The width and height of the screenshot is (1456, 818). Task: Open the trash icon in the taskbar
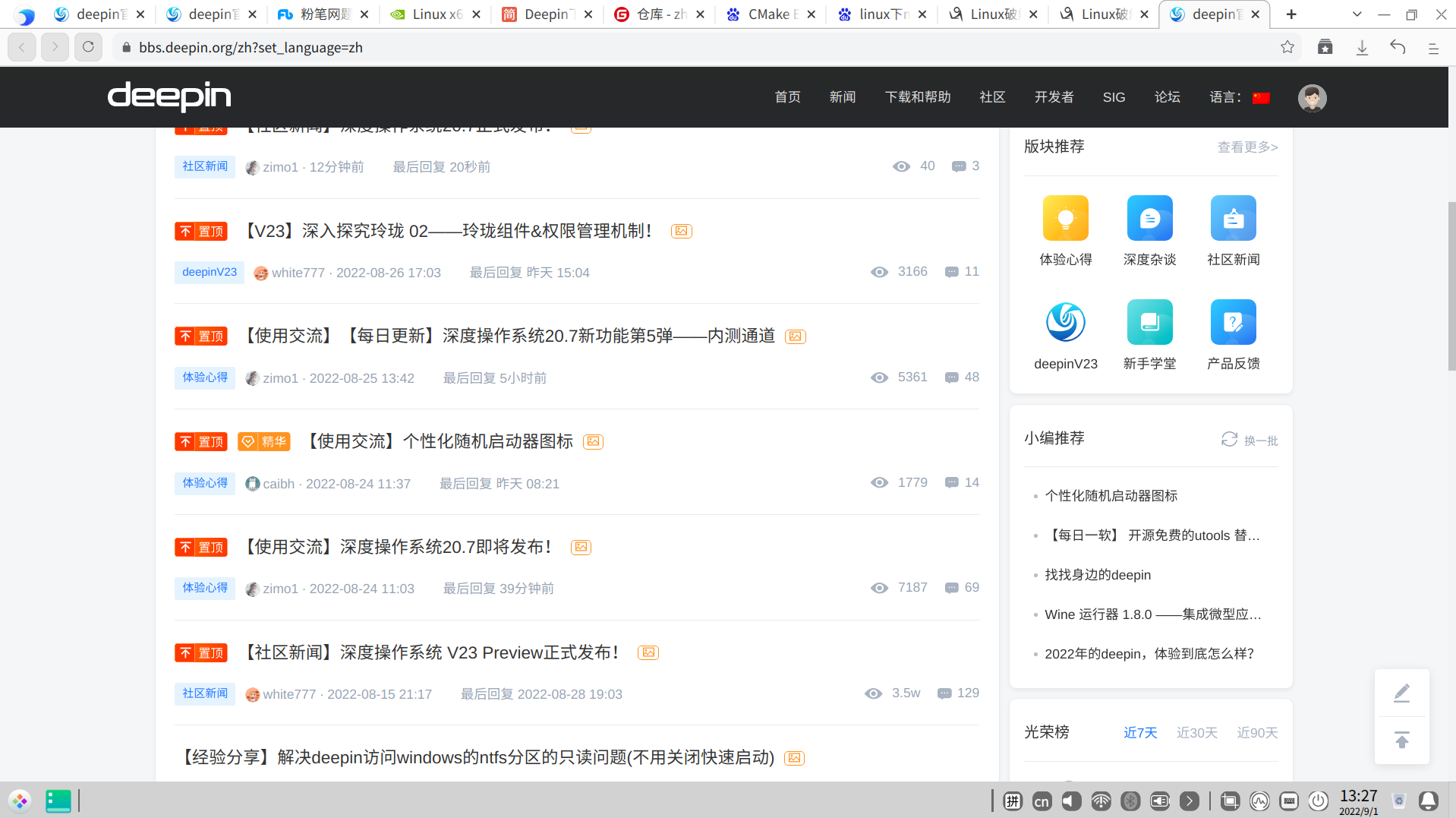1399,801
